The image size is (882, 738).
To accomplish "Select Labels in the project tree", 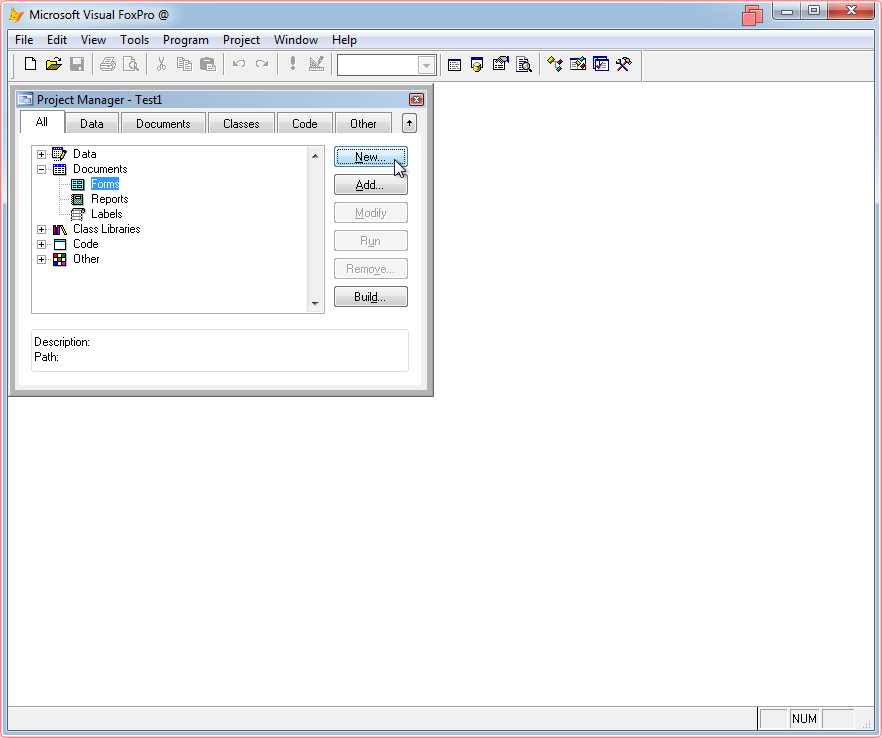I will pyautogui.click(x=107, y=214).
